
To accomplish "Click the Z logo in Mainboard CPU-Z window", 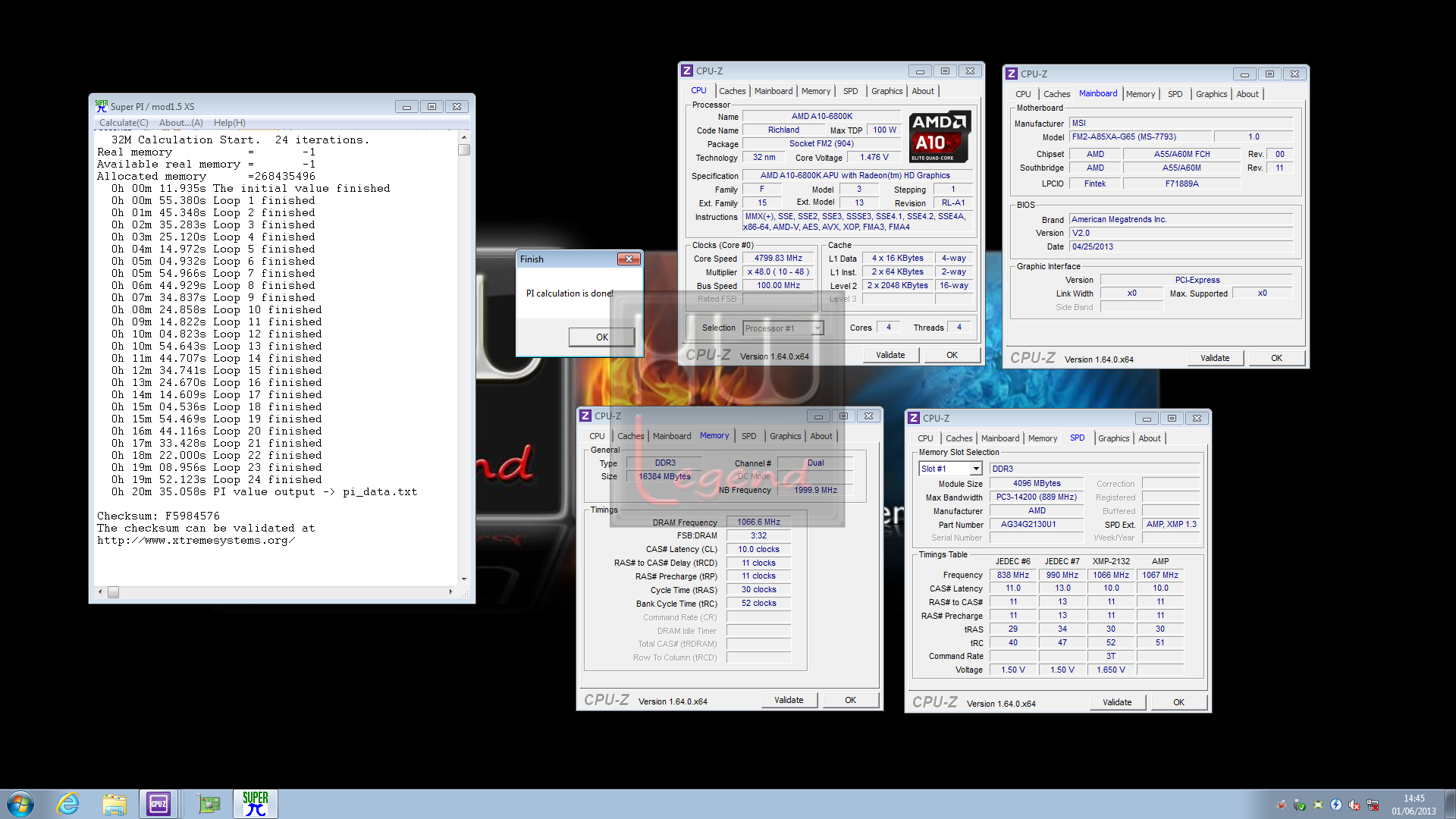I will (1012, 74).
